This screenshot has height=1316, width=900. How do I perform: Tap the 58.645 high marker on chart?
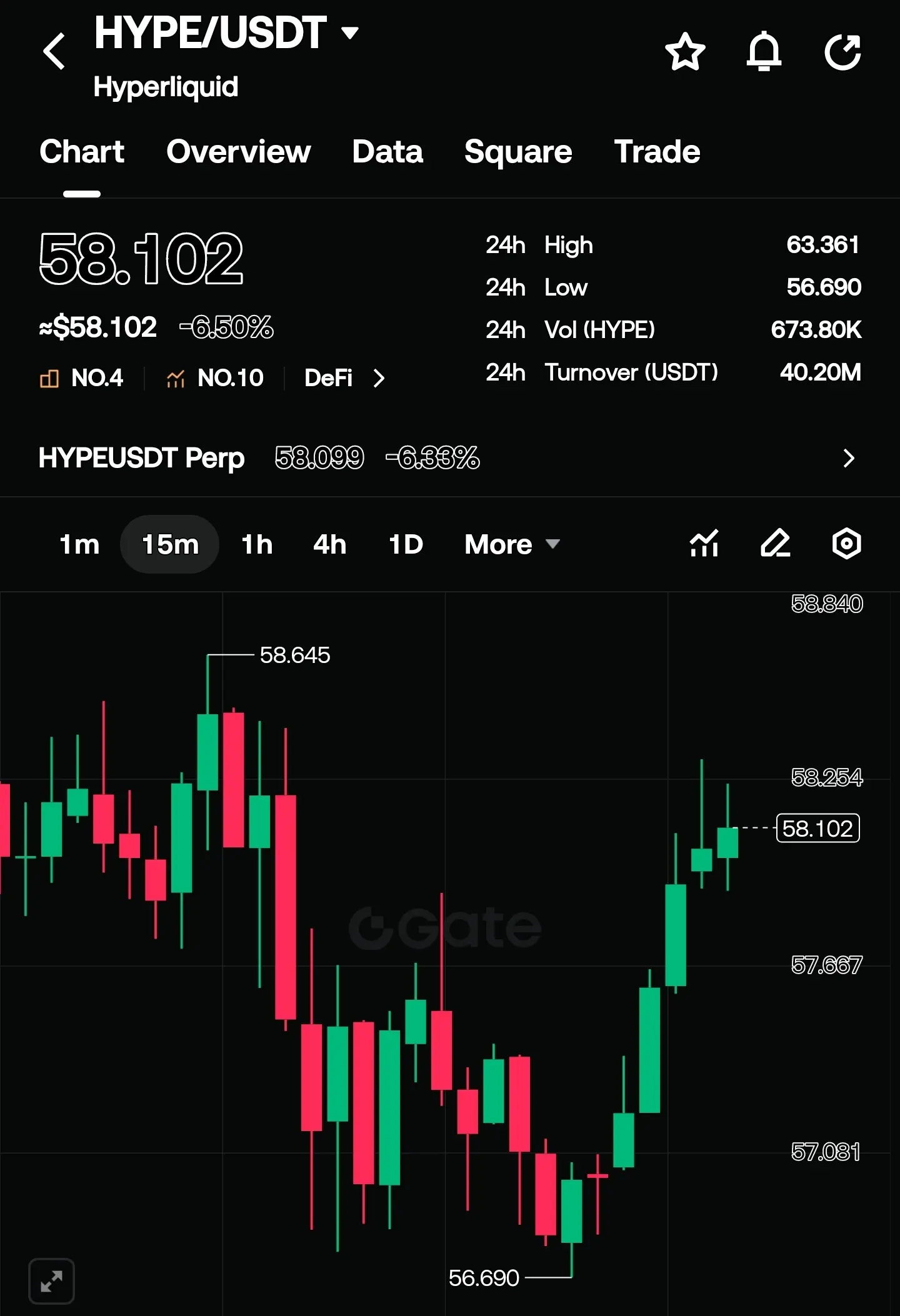295,656
